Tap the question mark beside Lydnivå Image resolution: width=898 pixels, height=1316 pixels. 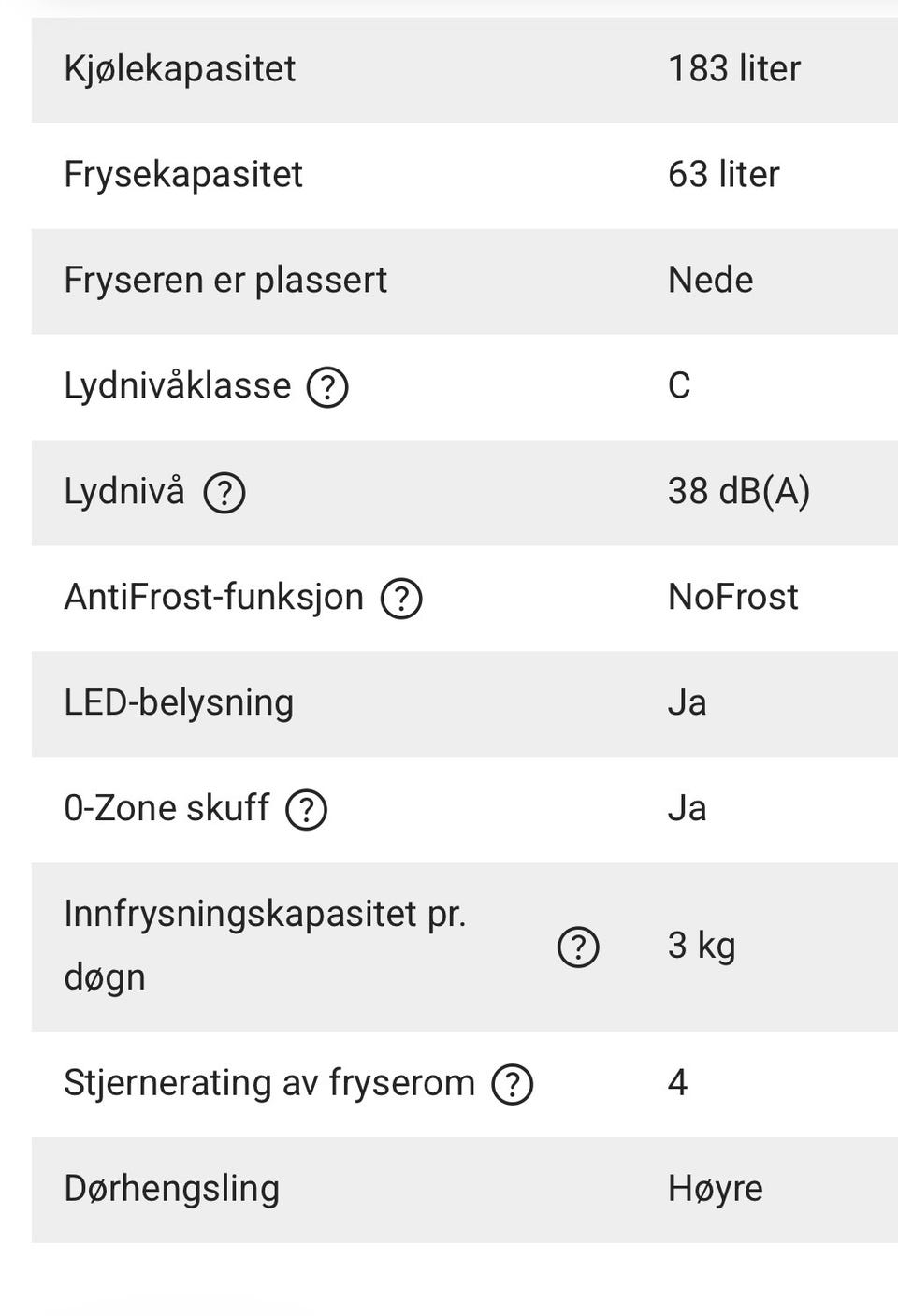[x=224, y=493]
